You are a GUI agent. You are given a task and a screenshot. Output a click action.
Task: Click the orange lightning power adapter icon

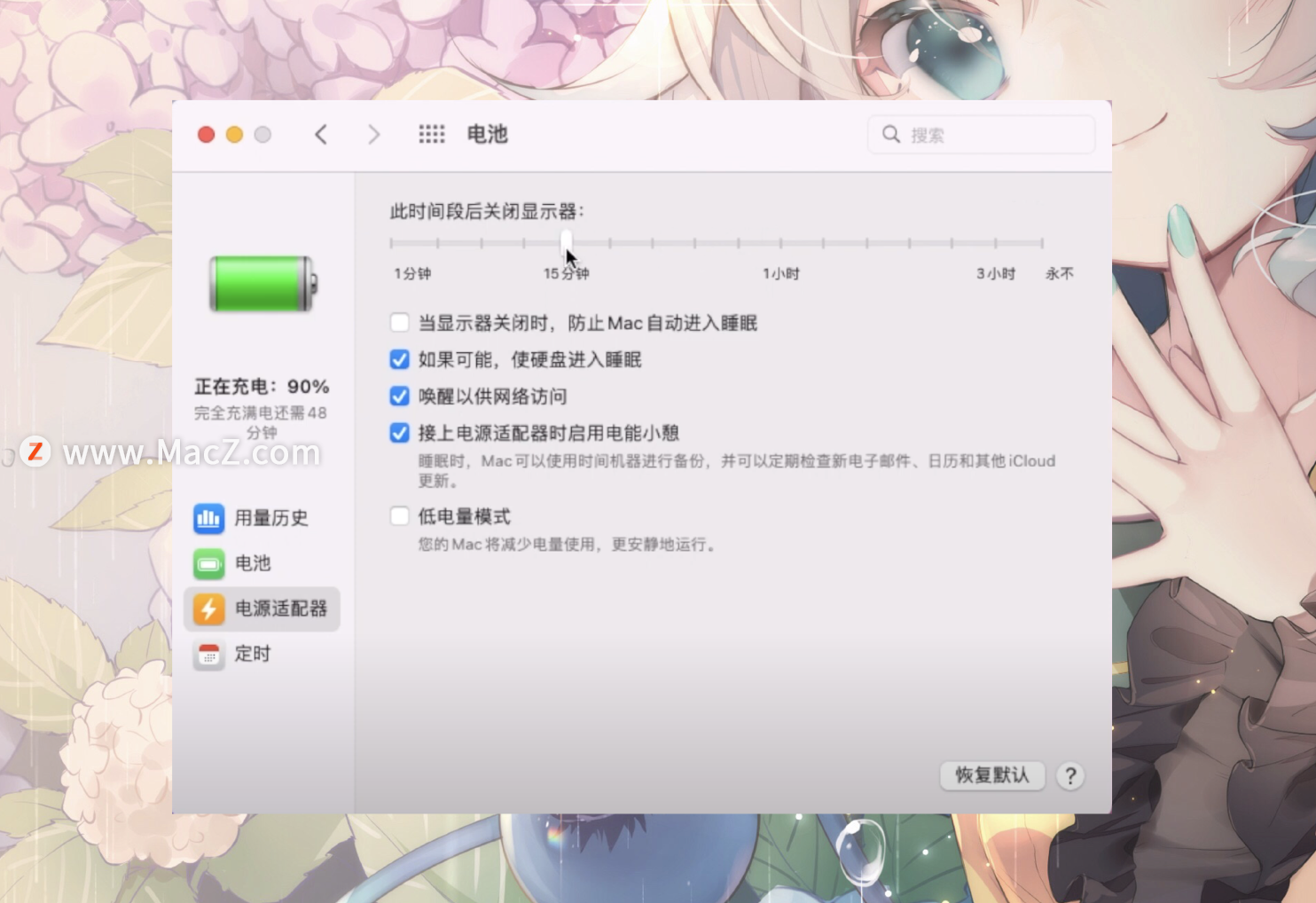[208, 609]
